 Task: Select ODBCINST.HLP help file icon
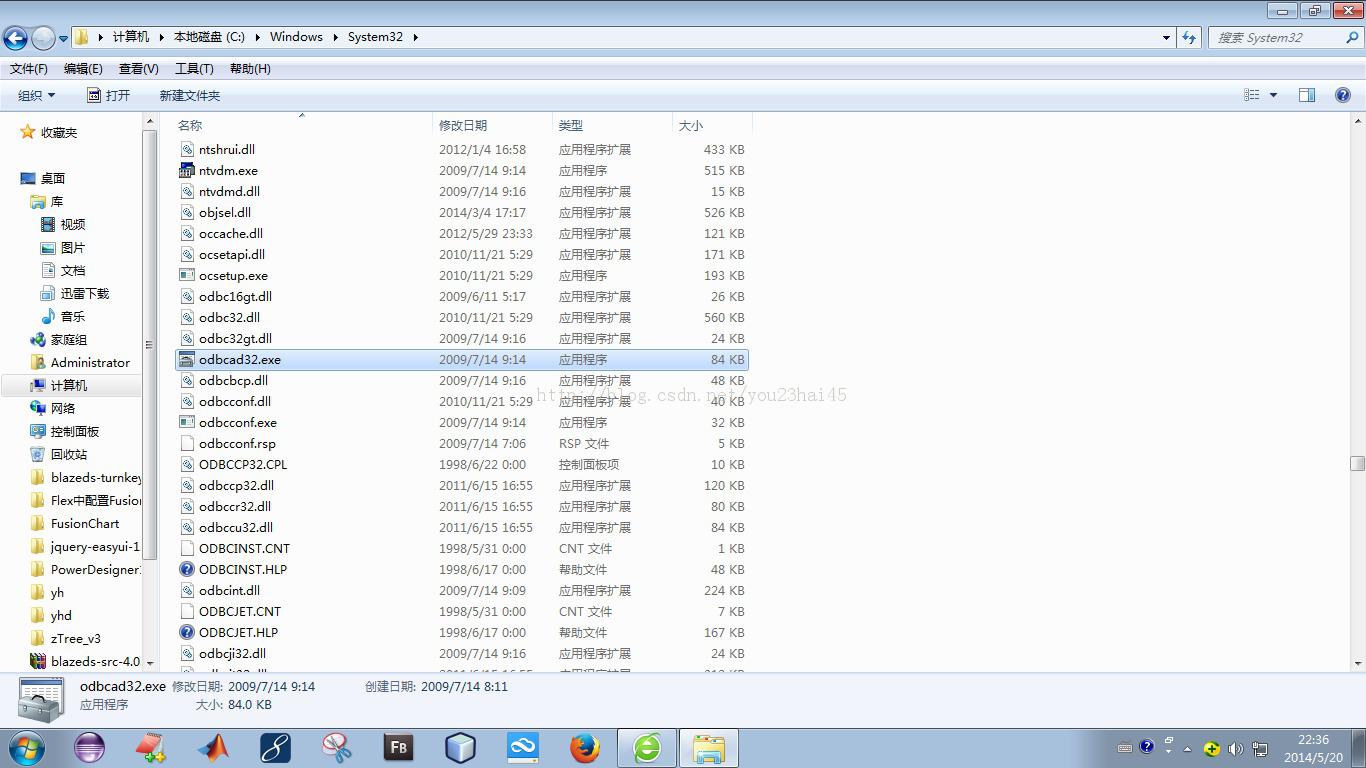click(x=187, y=569)
